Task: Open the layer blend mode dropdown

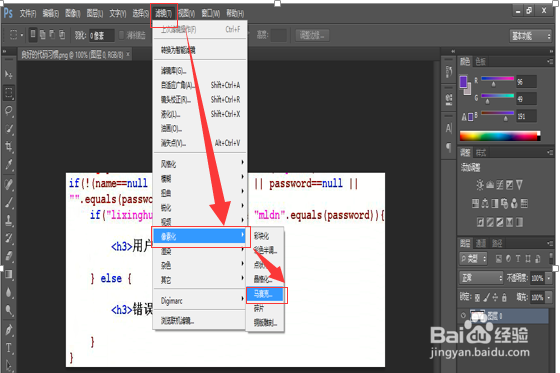Action: (x=481, y=278)
